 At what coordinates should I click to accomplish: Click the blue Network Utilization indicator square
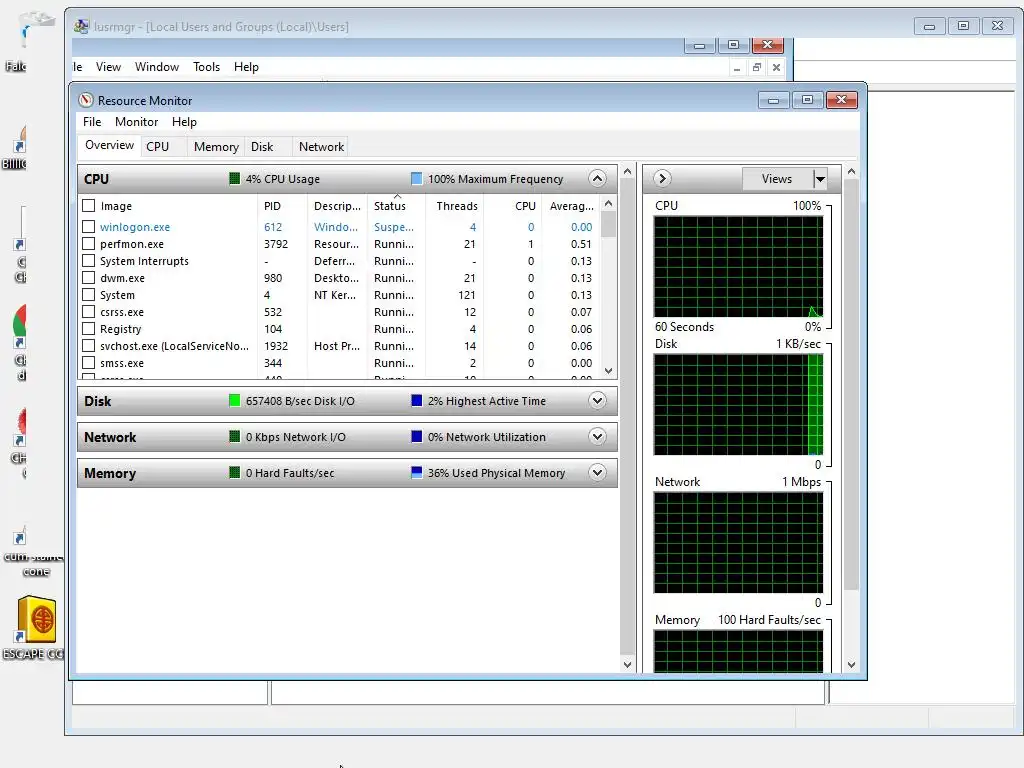pos(417,436)
